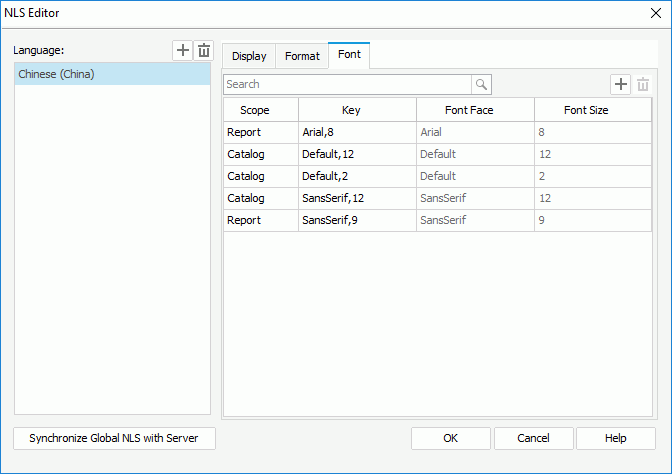Switch to the Display tab
Image resolution: width=672 pixels, height=474 pixels.
[249, 56]
